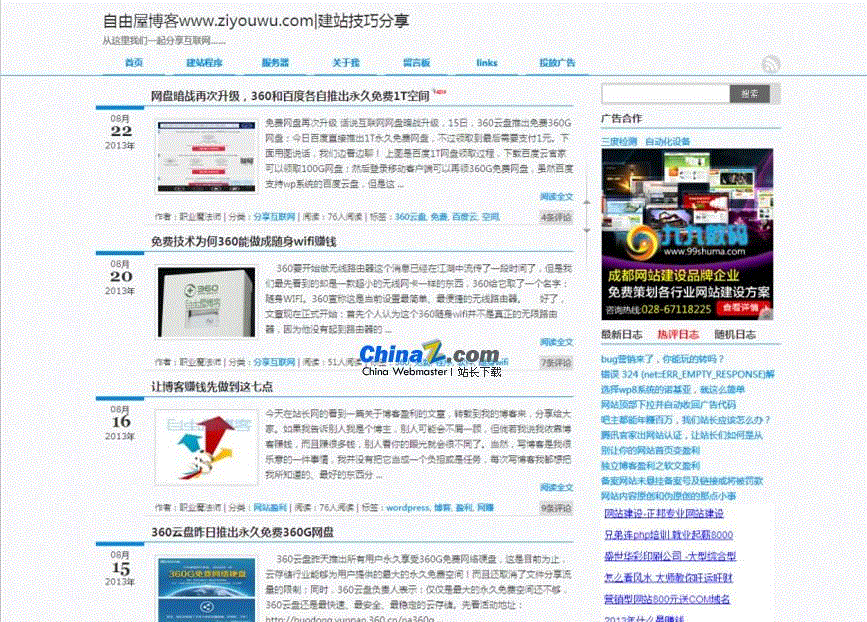Screen dimensions: 867x622
Task: Click the RSS feed icon
Action: [x=770, y=65]
